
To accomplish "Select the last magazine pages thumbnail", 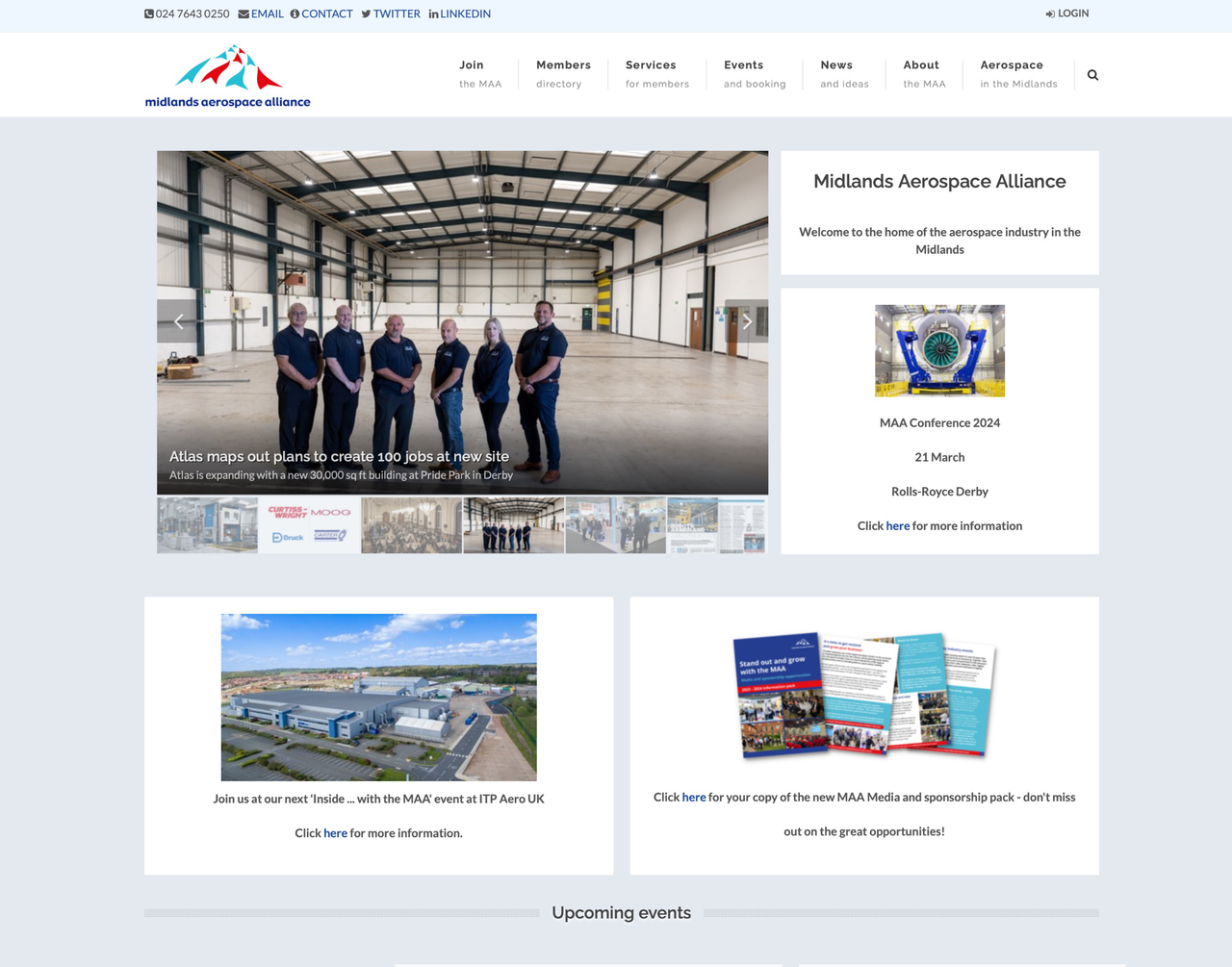I will (x=717, y=525).
